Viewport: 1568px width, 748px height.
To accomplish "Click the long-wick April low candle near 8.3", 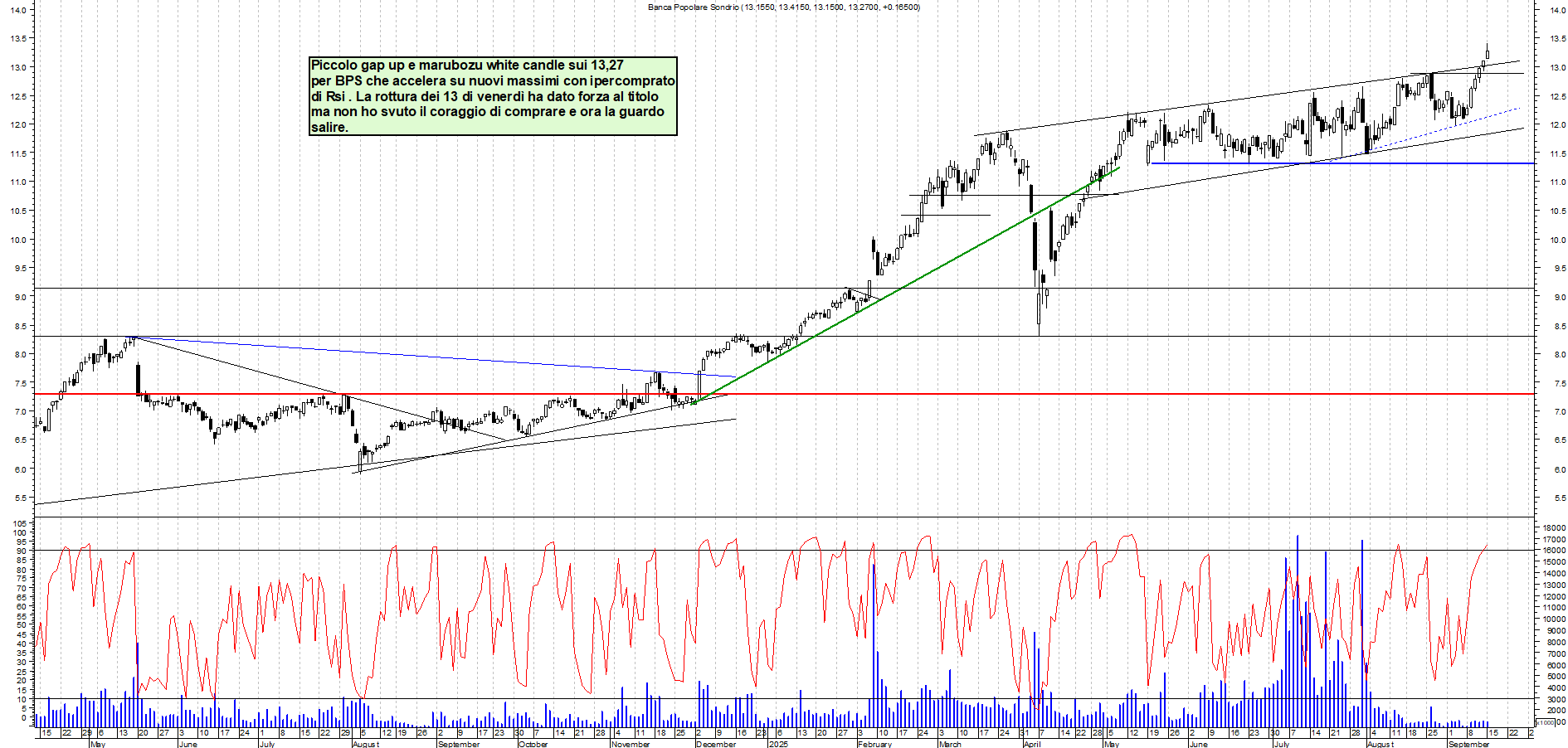I will point(1039,305).
